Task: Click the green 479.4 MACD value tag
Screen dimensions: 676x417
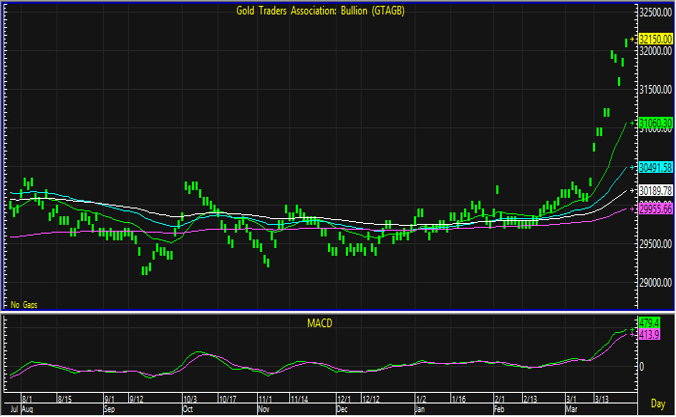Action: [650, 322]
